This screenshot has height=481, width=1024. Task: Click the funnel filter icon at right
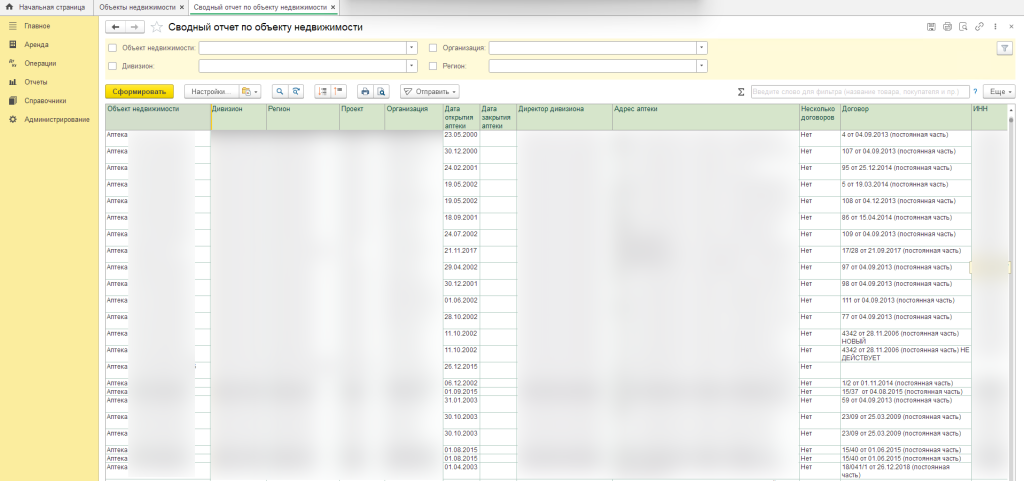[x=1004, y=47]
